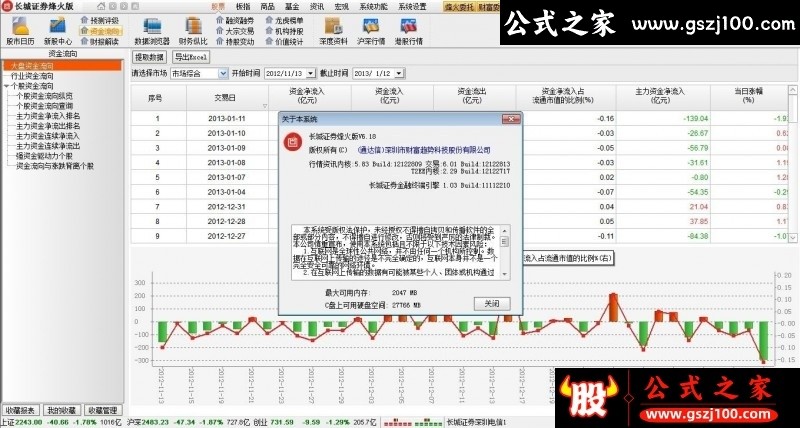Click 关闭 in the About dialog
The height and width of the screenshot is (428, 800).
coord(492,304)
